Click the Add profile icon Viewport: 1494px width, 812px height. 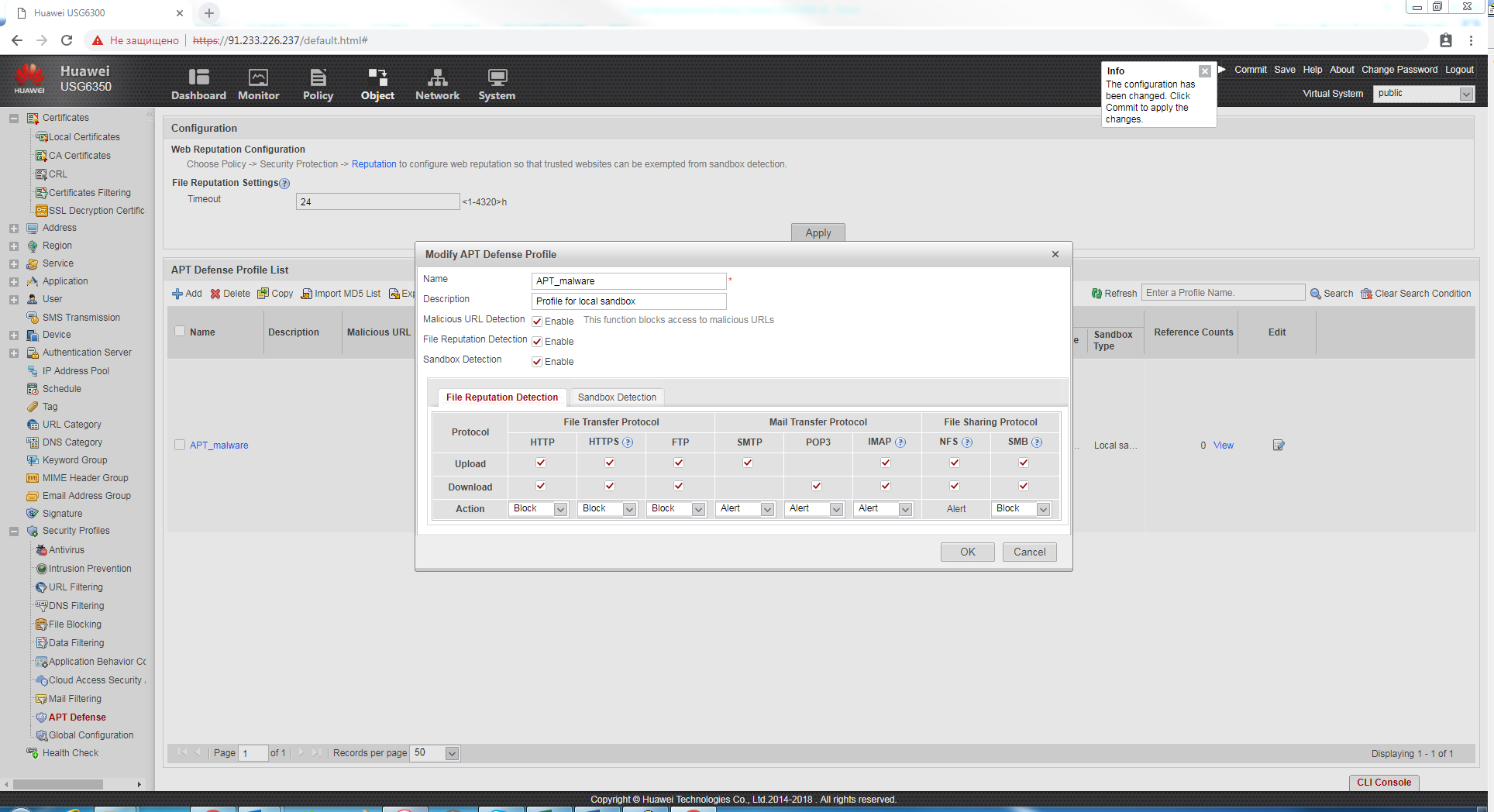click(177, 294)
